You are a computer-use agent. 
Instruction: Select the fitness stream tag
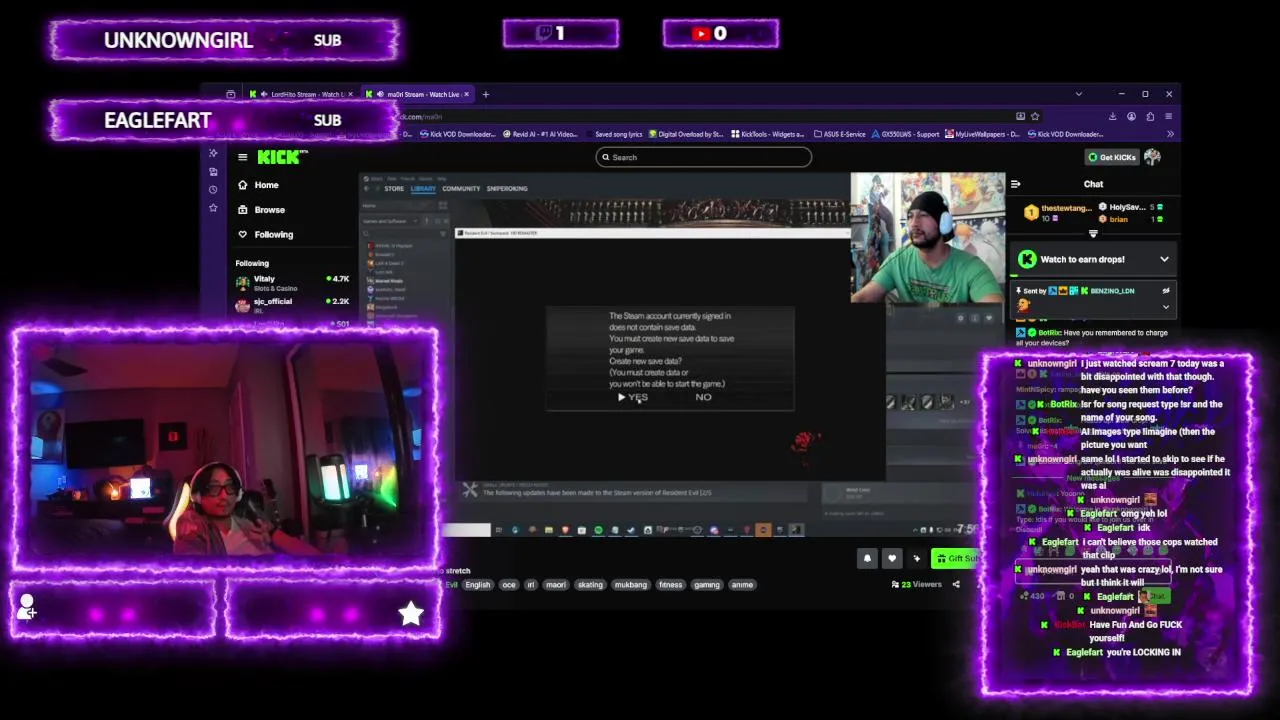(x=670, y=584)
